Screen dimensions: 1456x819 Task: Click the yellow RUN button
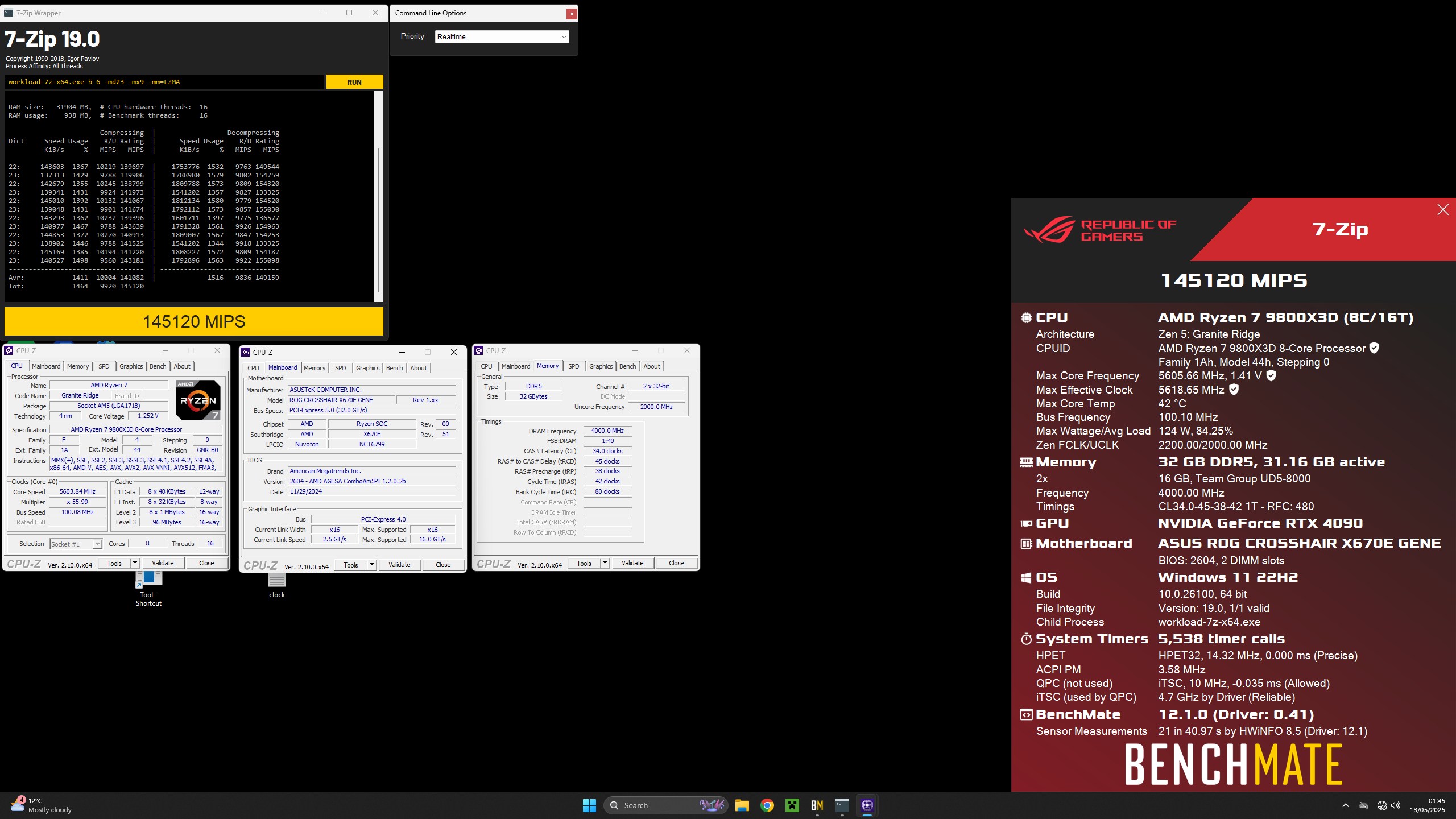click(x=354, y=82)
